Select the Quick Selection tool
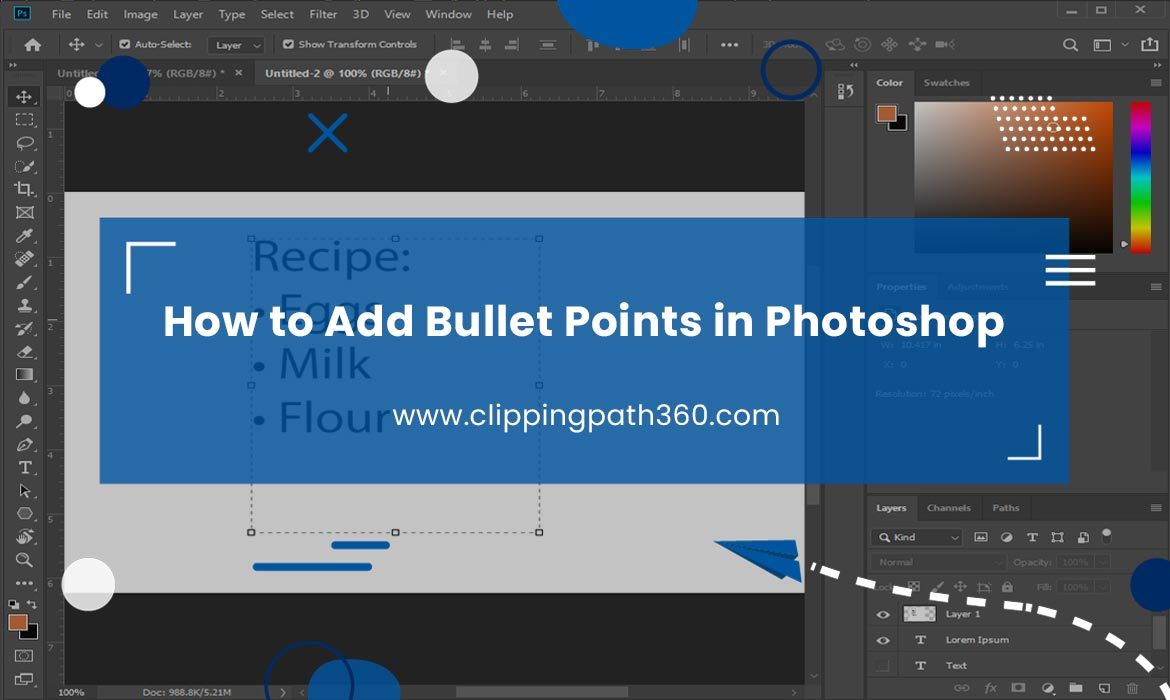The width and height of the screenshot is (1170, 700). [x=24, y=166]
